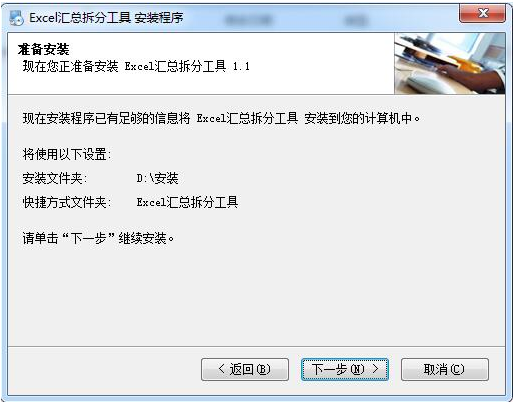This screenshot has height=404, width=517.
Task: Click the subtitle mentioning version 1.1
Action: (136, 66)
